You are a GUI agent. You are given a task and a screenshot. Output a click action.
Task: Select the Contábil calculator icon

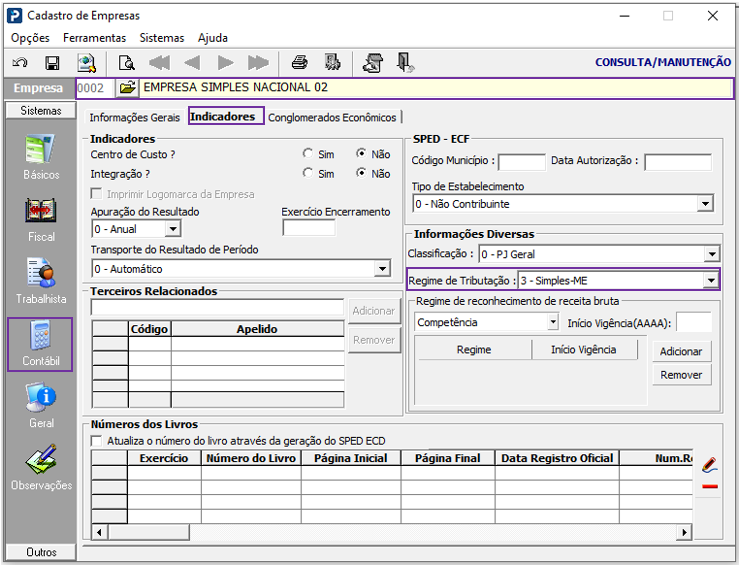click(41, 344)
